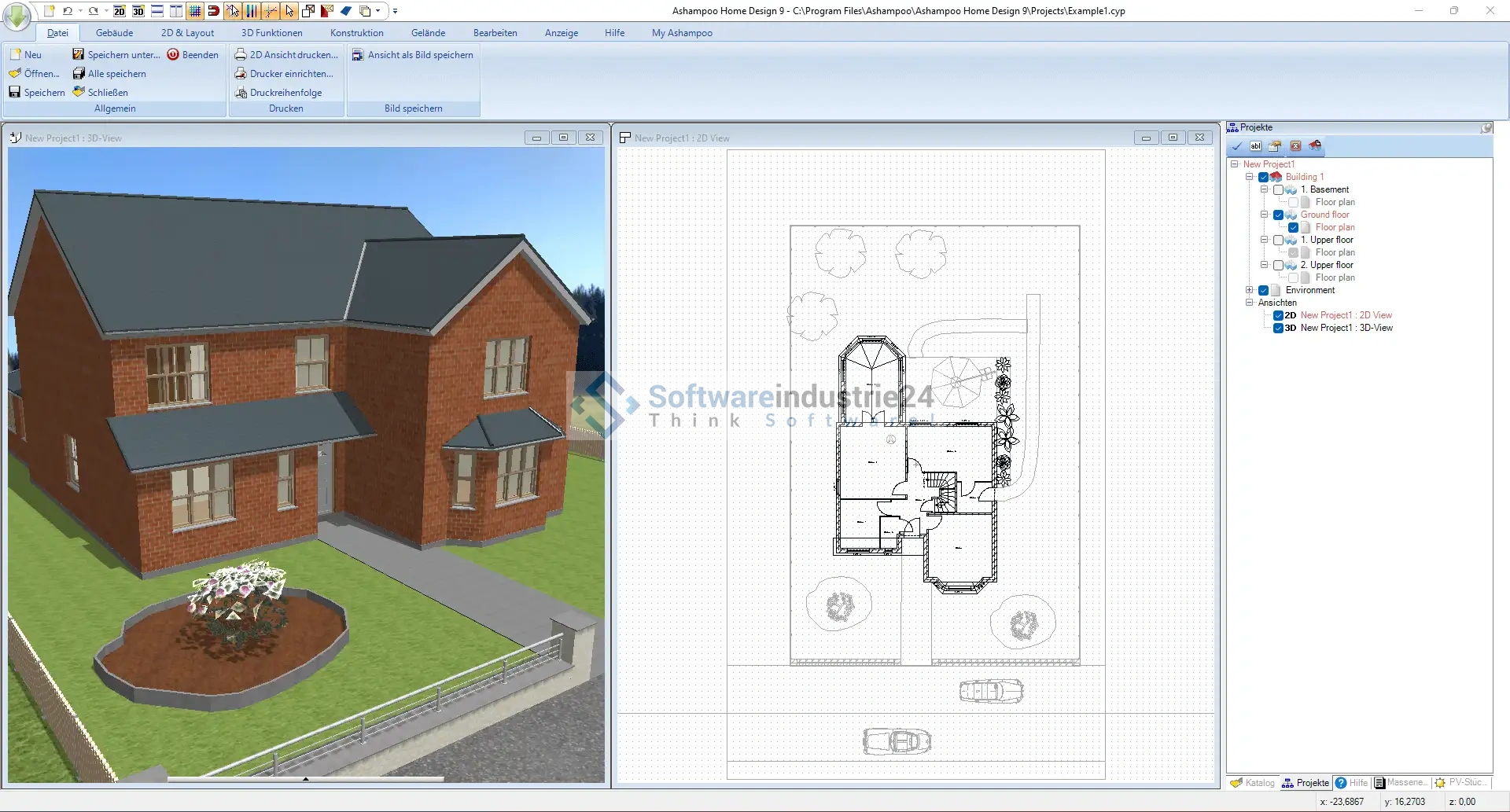This screenshot has height=812, width=1510.
Task: Click the red magnet snap icon
Action: coord(213,11)
